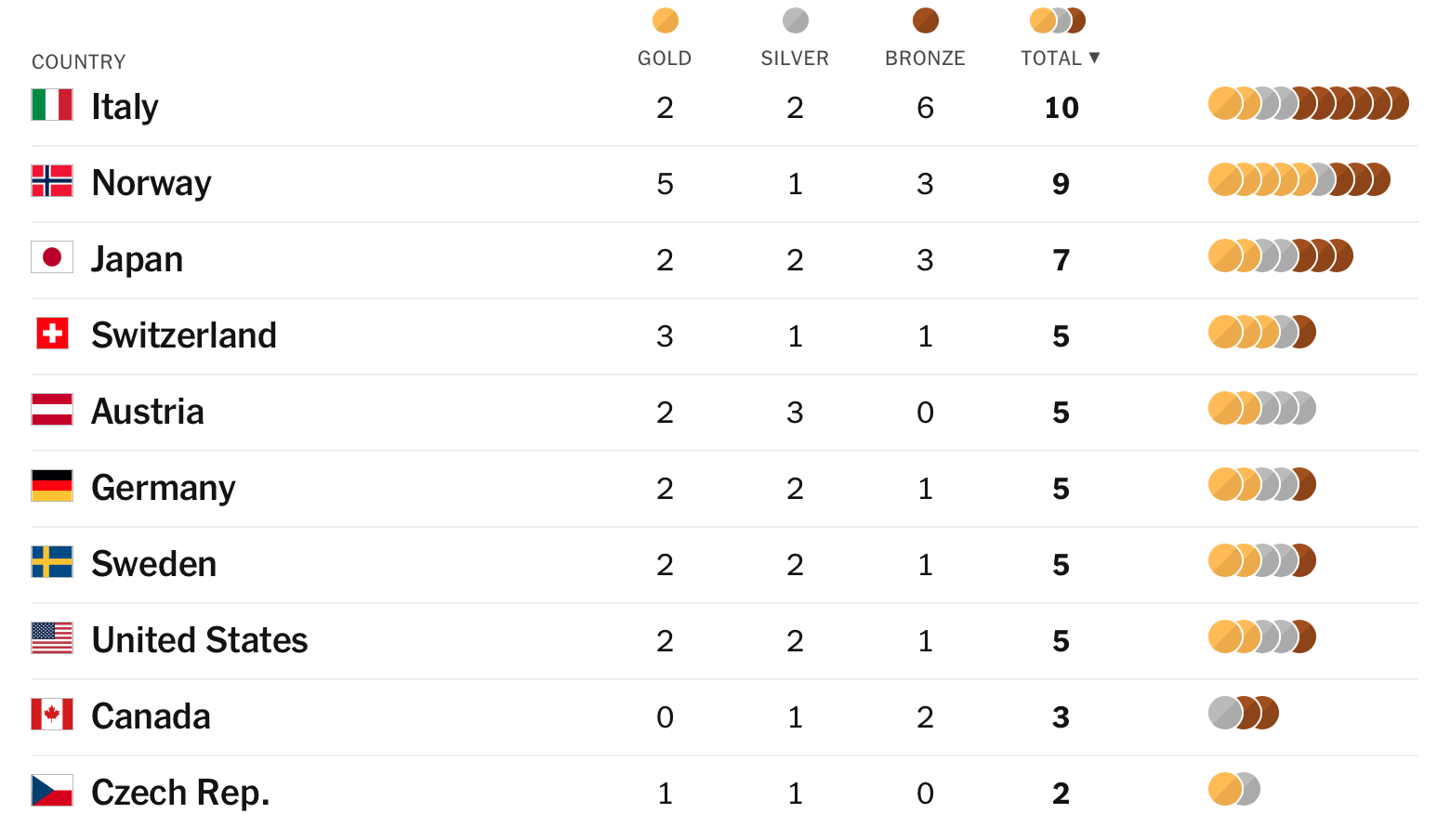Open the United States country link
The height and width of the screenshot is (840, 1437).
200,640
